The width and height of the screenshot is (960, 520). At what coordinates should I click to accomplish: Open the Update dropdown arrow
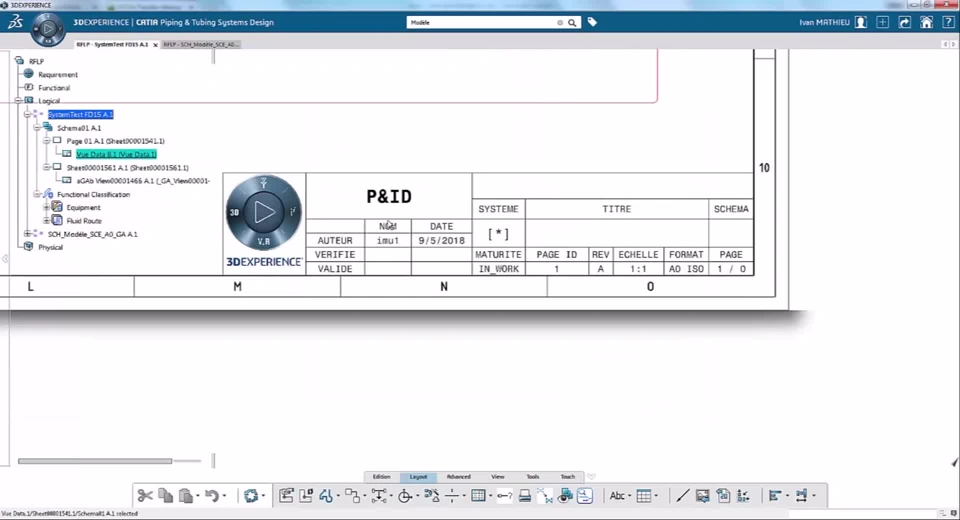point(263,496)
